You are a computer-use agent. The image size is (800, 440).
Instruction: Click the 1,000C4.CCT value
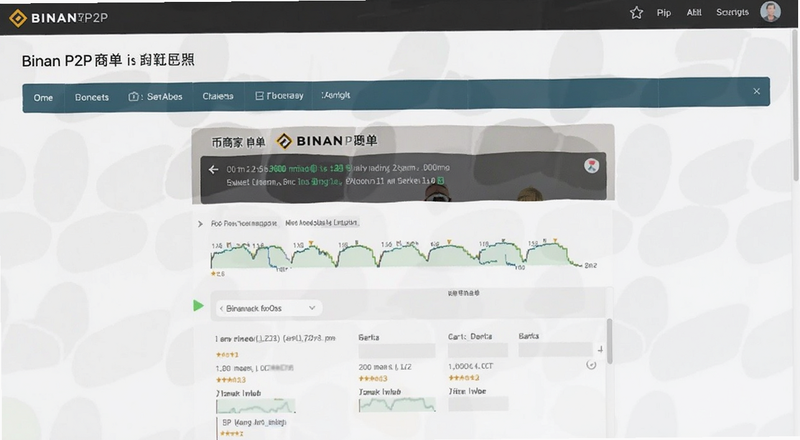click(470, 366)
